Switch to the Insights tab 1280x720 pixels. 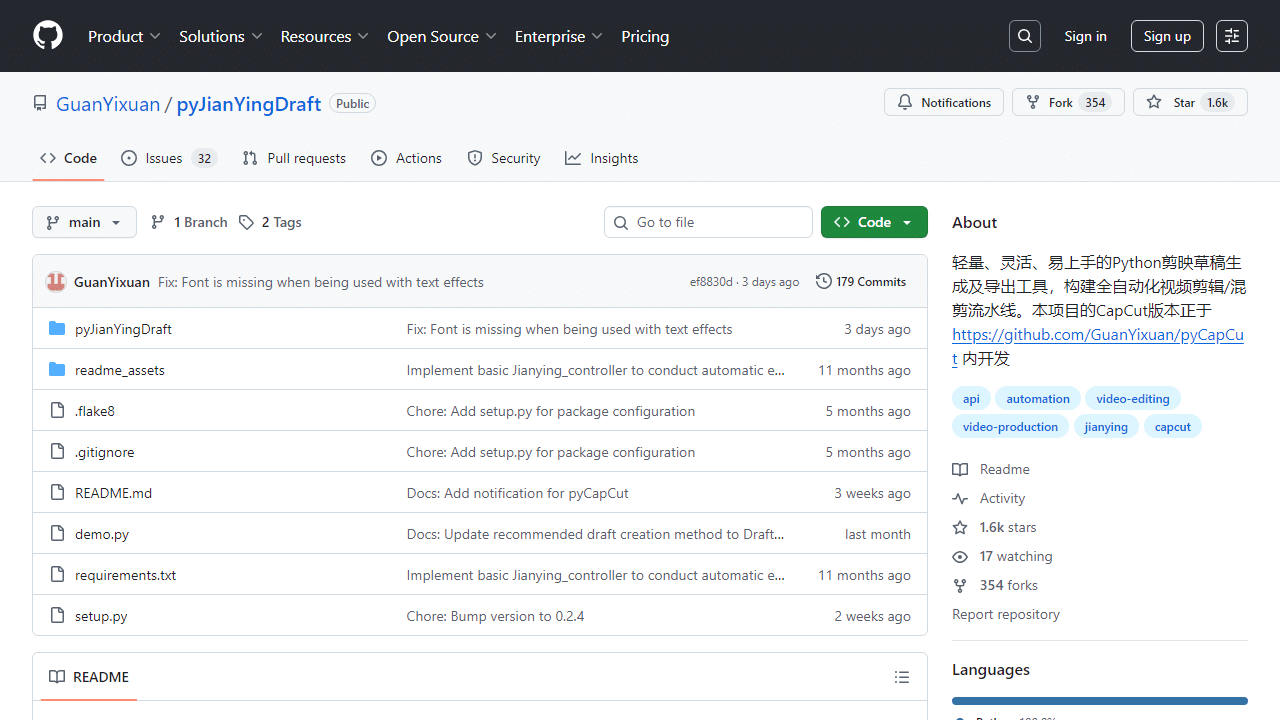coord(601,158)
